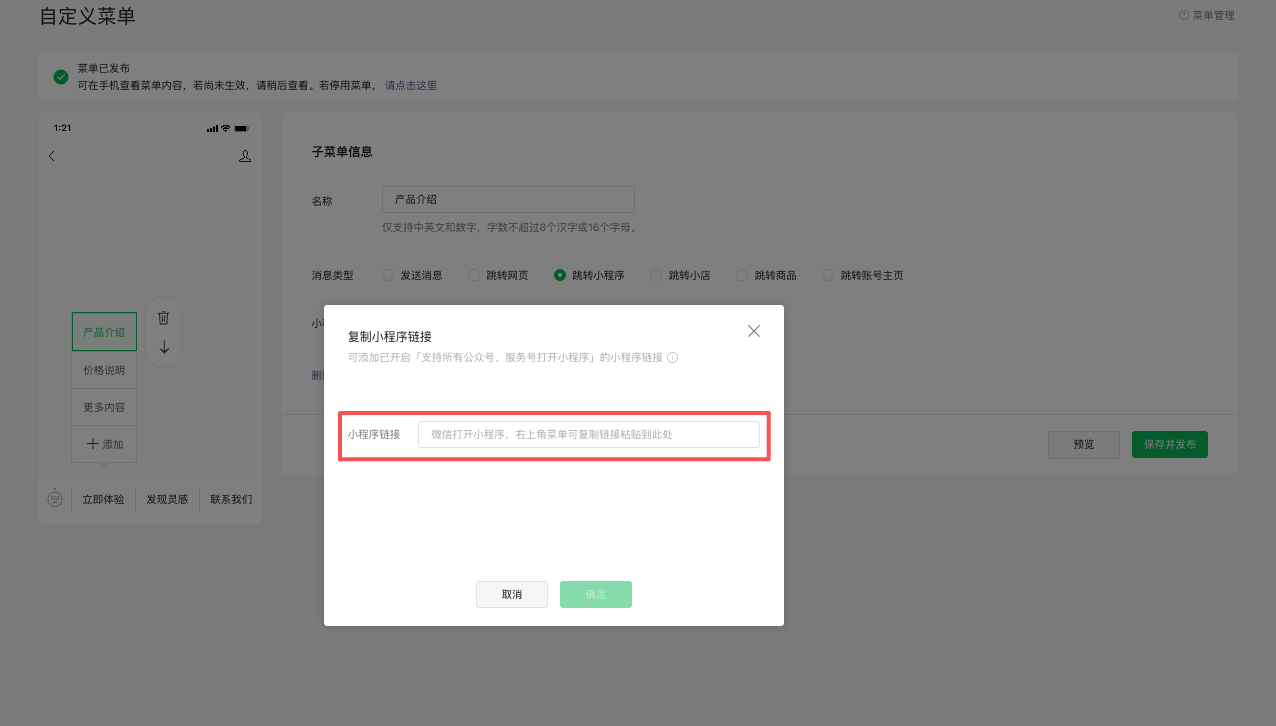
Task: Click 添加 to add a new submenu
Action: (104, 443)
